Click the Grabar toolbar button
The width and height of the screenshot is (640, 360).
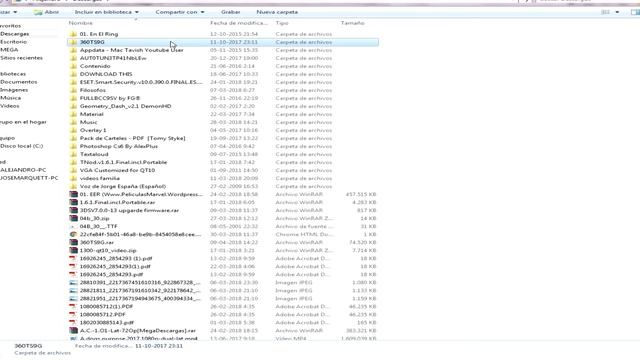tap(231, 12)
